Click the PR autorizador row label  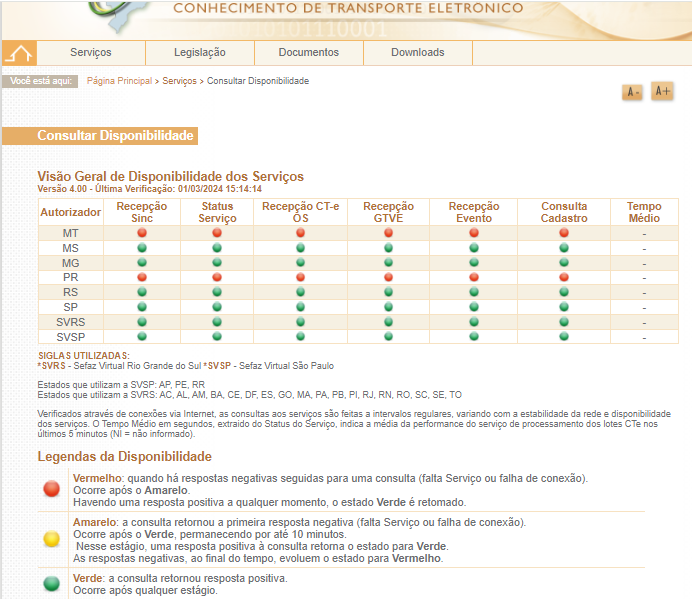coord(71,277)
